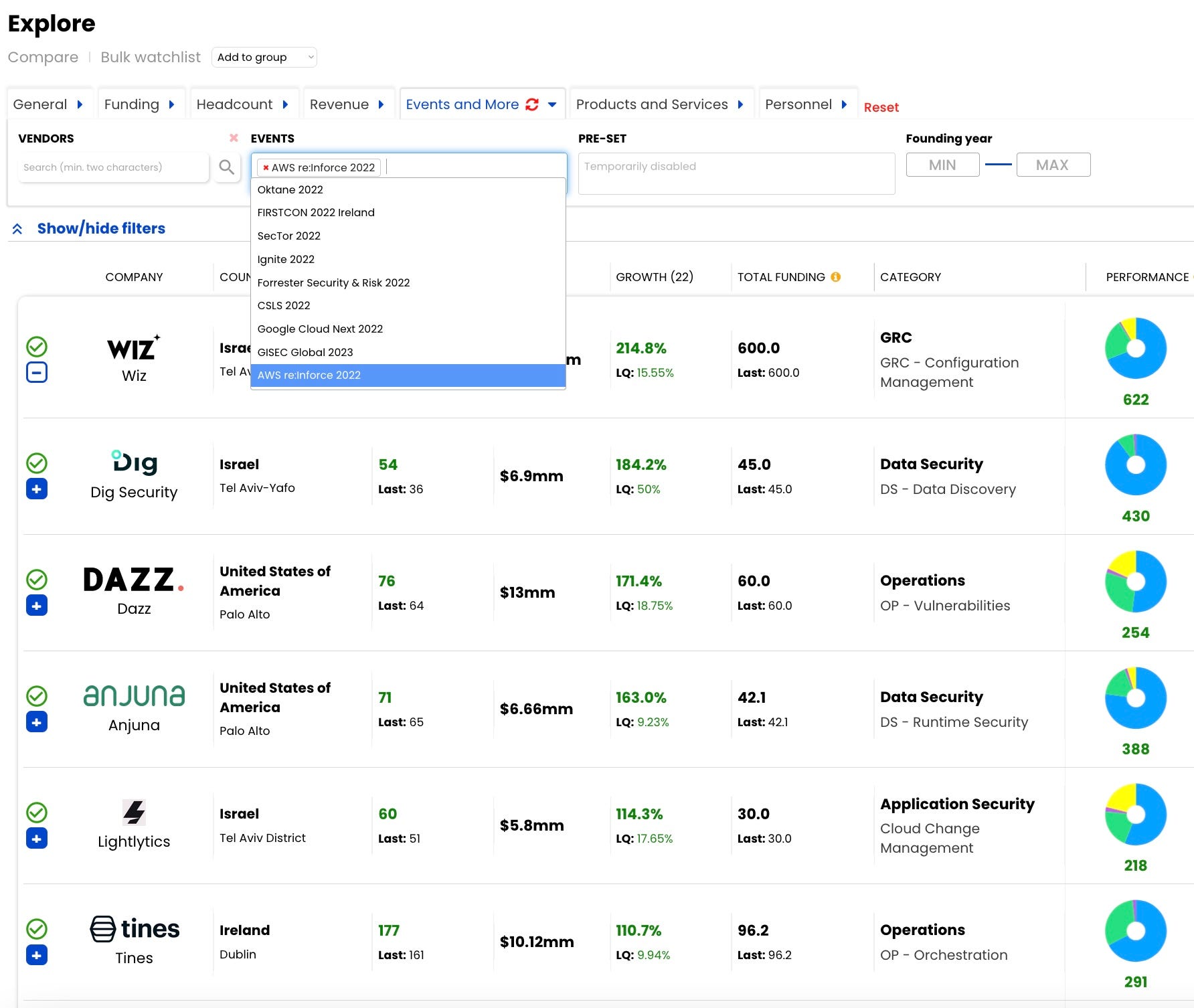Click the Dig Security logo
This screenshot has width=1194, height=1008.
[x=134, y=463]
